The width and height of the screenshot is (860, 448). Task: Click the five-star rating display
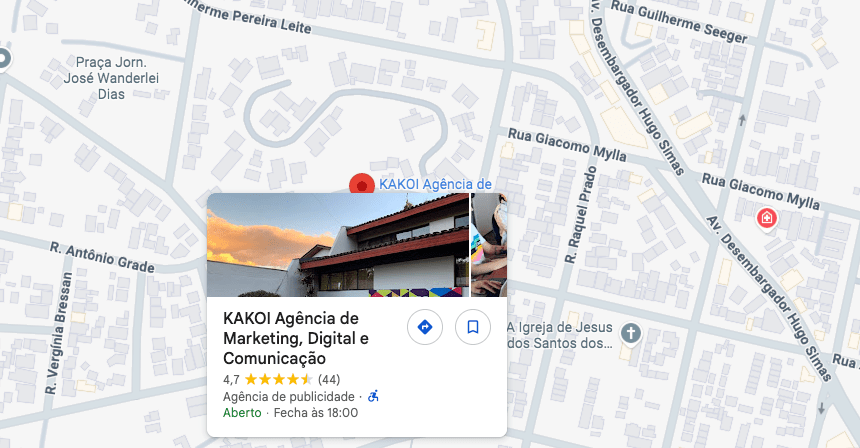(x=279, y=379)
